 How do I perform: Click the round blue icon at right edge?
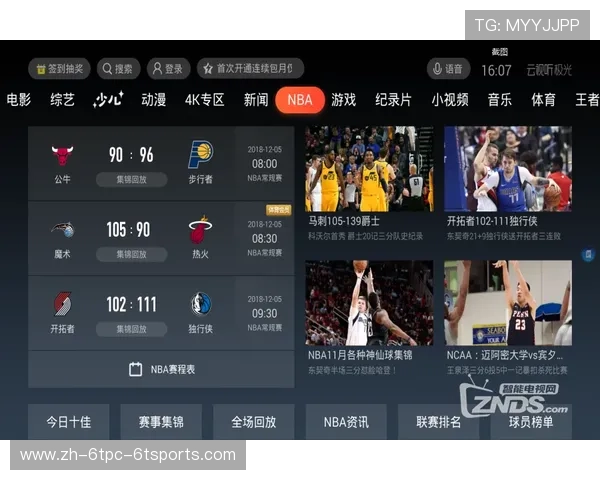(x=588, y=254)
